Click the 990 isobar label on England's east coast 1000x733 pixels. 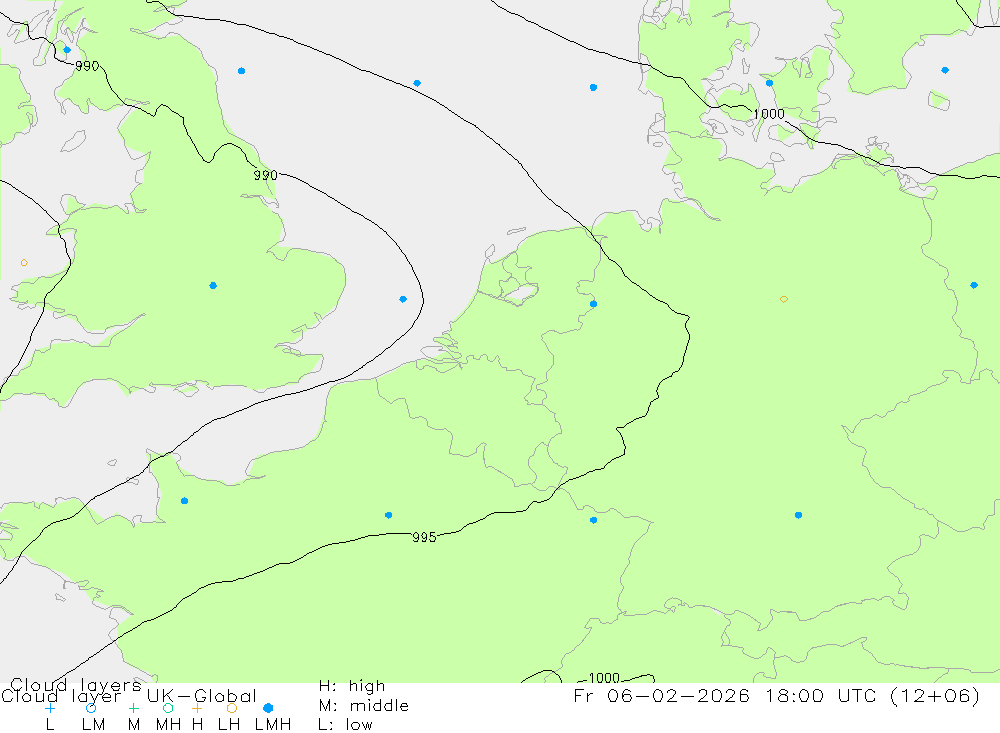tap(265, 175)
